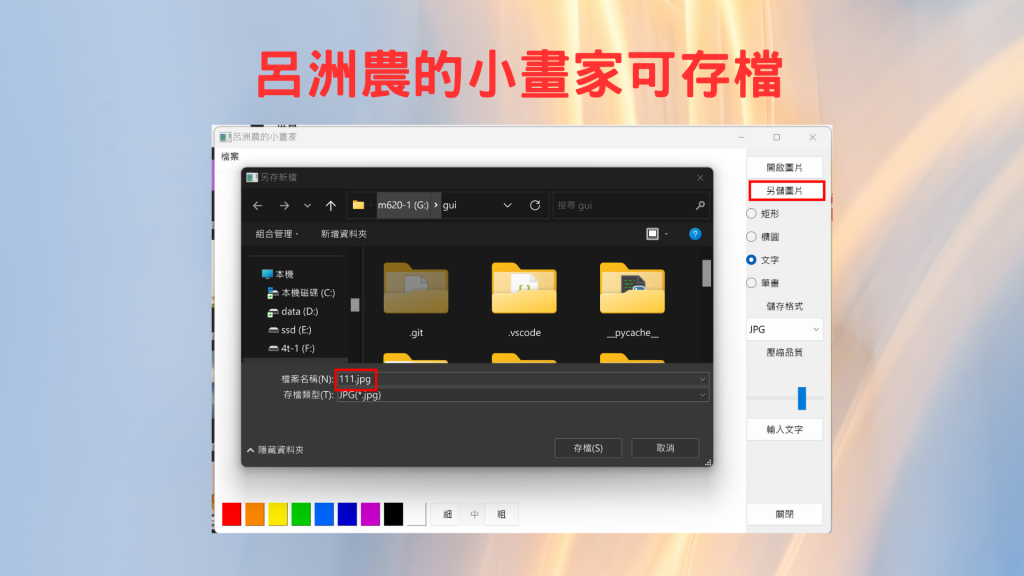Open the .vscode folder

coord(524,300)
